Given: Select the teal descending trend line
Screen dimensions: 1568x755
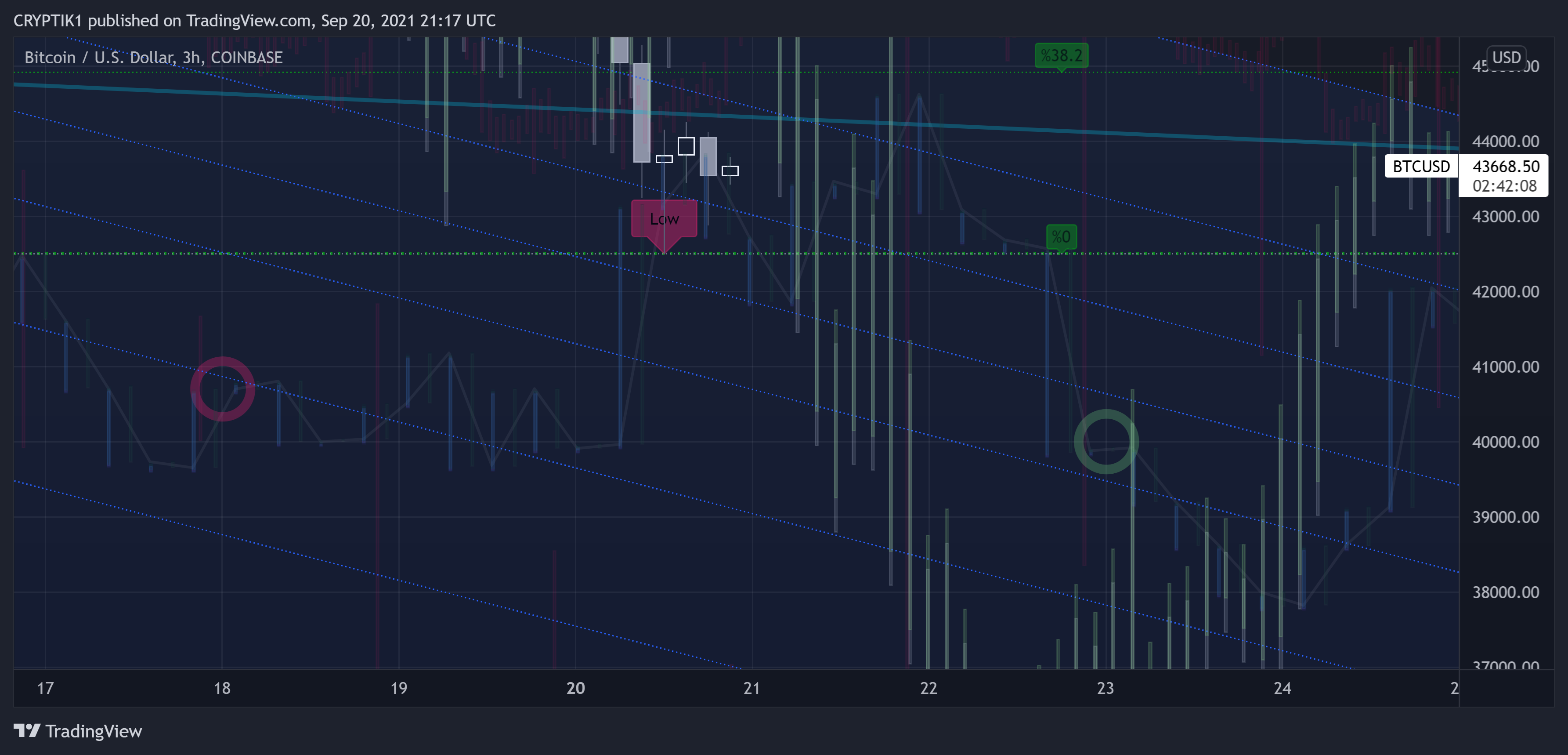Looking at the screenshot, I should pos(736,116).
